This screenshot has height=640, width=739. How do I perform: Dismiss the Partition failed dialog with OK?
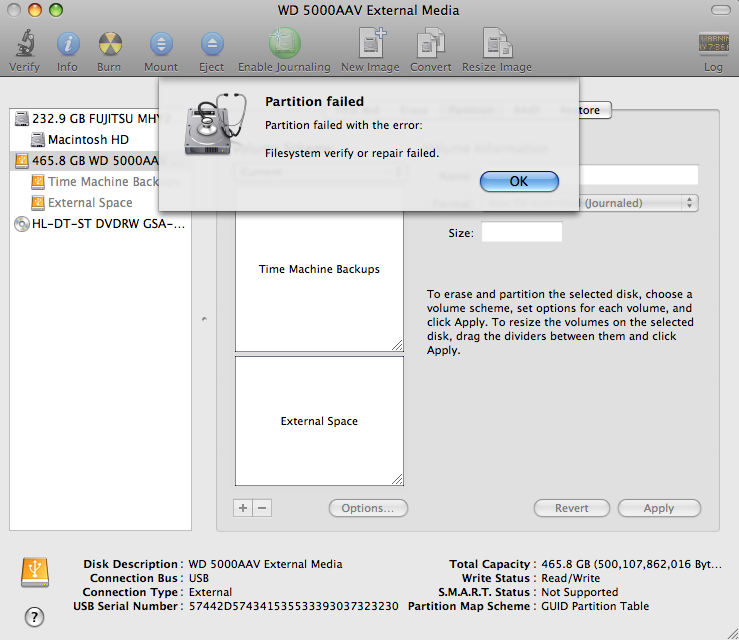(x=519, y=181)
